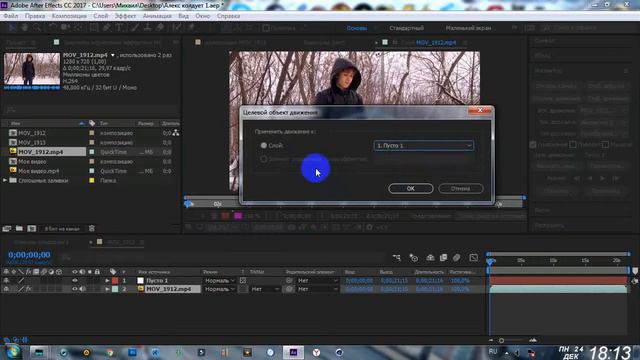Select the Eraser tool

coord(160,27)
